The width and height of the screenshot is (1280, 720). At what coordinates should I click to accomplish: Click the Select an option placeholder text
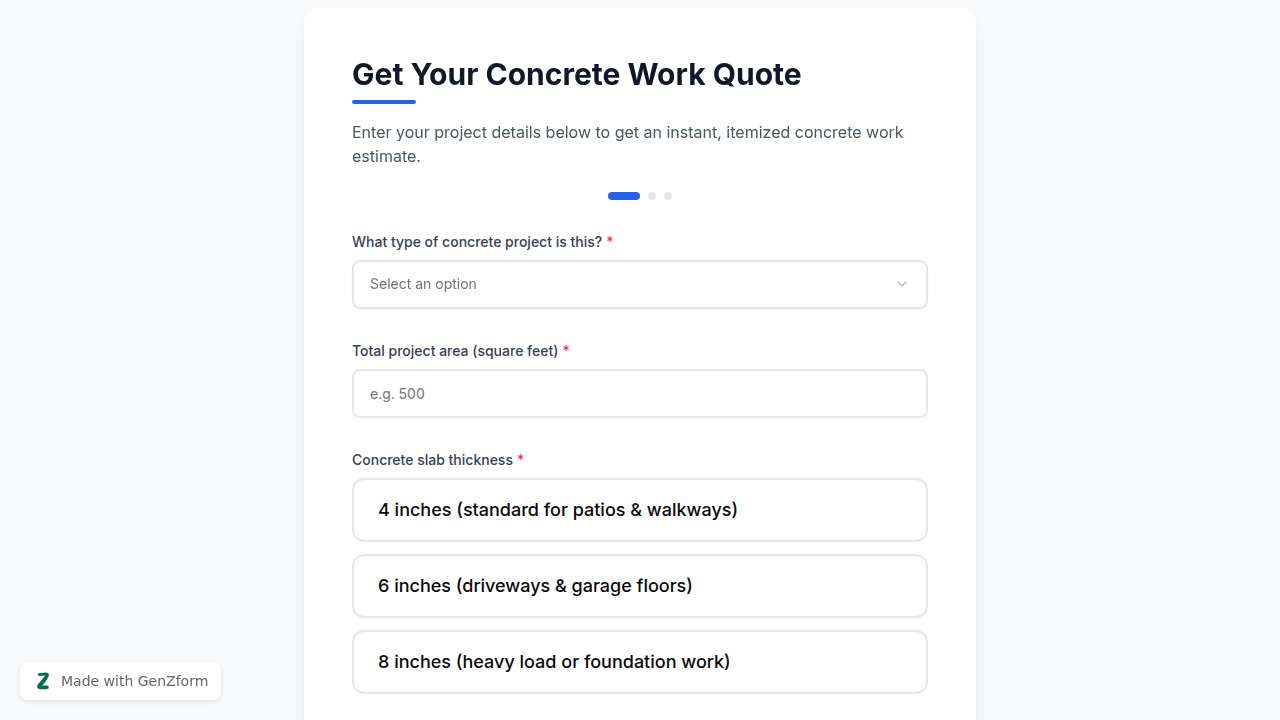(423, 284)
